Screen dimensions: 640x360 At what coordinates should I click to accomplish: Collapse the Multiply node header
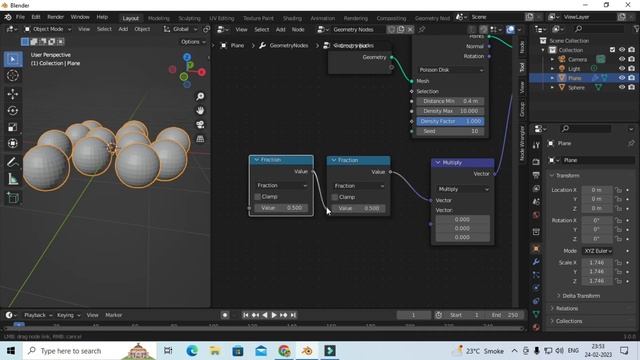[438, 162]
